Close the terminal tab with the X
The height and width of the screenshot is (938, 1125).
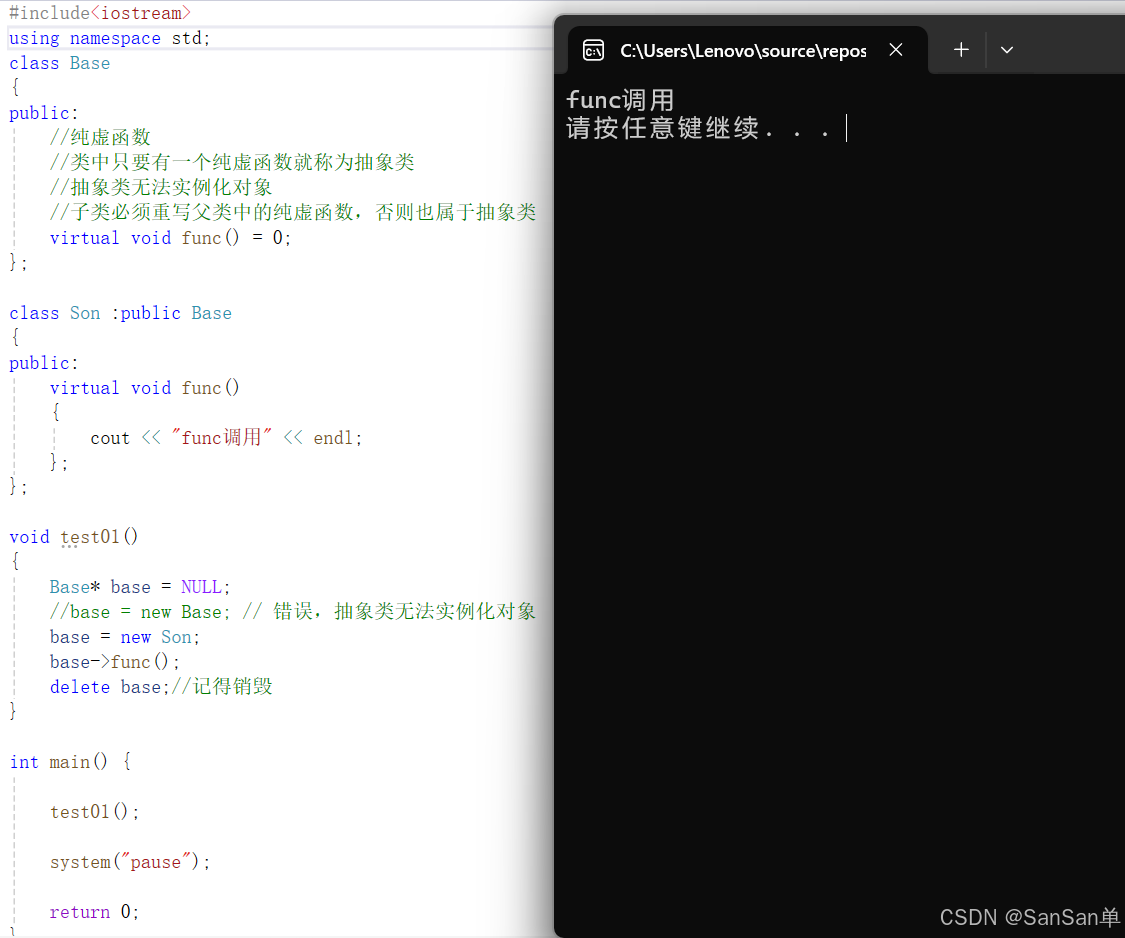(x=896, y=50)
